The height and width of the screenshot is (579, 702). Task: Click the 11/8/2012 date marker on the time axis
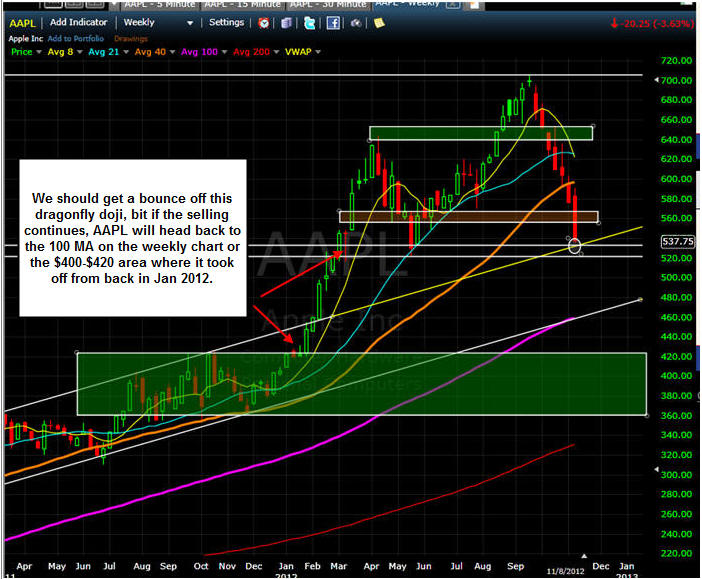pyautogui.click(x=565, y=571)
